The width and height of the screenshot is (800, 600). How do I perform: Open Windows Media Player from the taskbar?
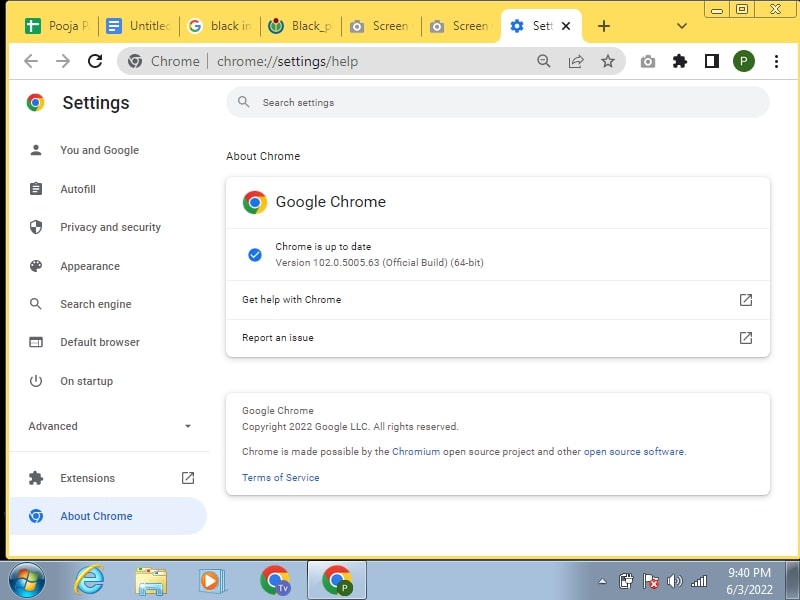(x=212, y=580)
